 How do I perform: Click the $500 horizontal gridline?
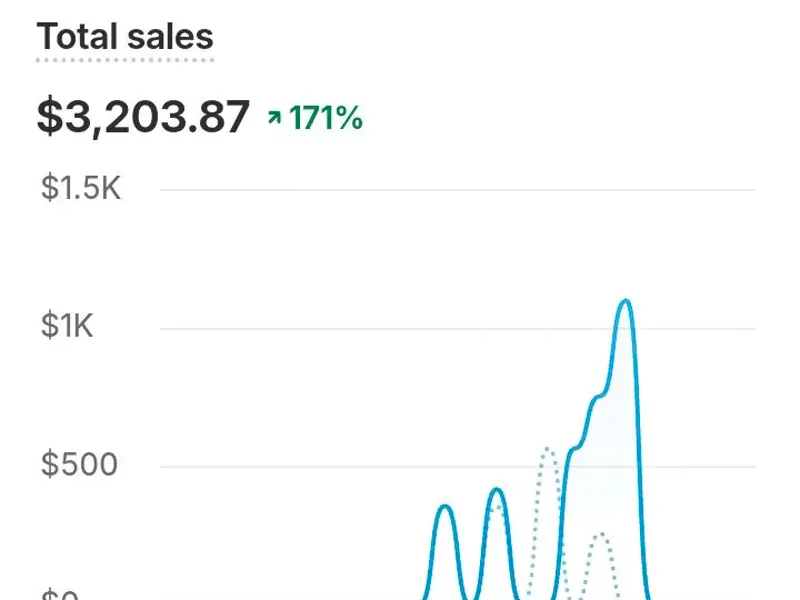point(300,466)
